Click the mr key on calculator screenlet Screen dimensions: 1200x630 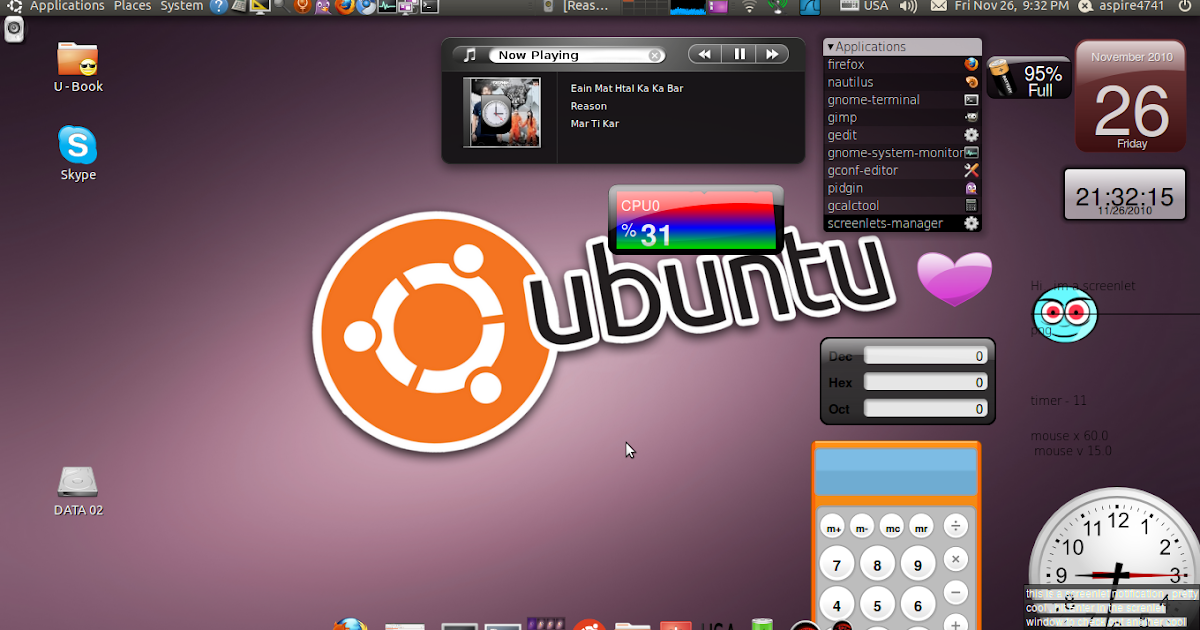922,527
